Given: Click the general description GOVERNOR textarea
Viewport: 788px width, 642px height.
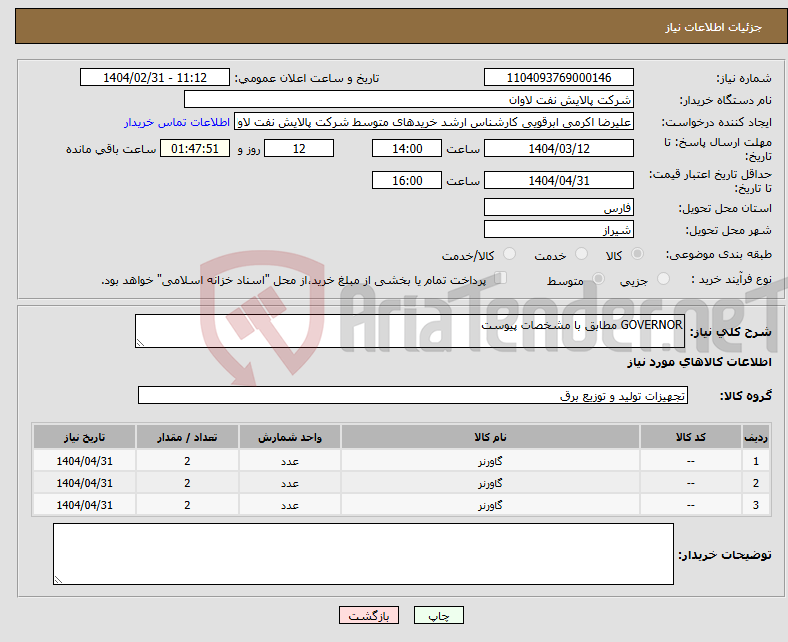Looking at the screenshot, I should tap(410, 331).
